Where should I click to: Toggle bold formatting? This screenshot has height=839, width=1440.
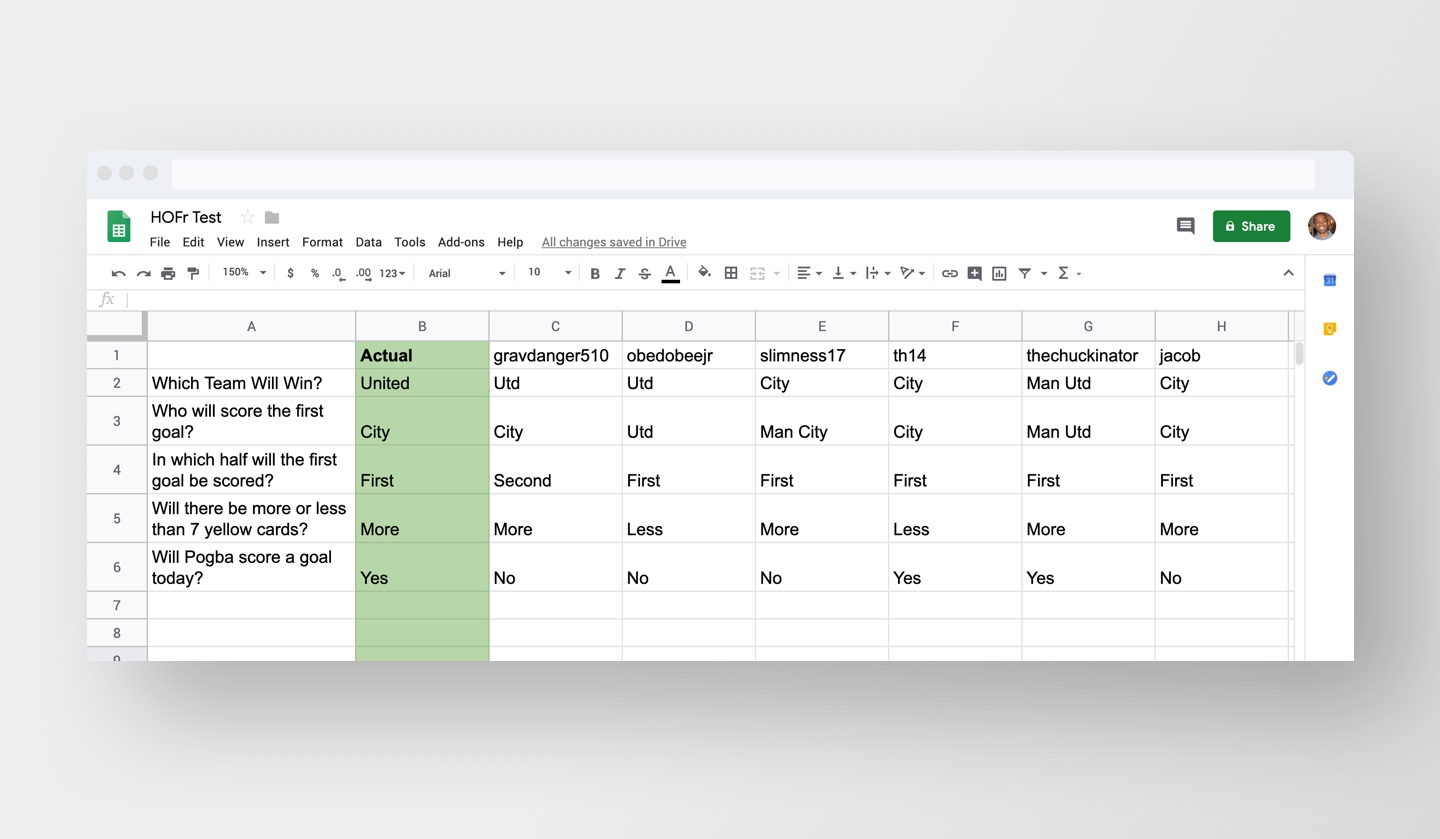595,273
